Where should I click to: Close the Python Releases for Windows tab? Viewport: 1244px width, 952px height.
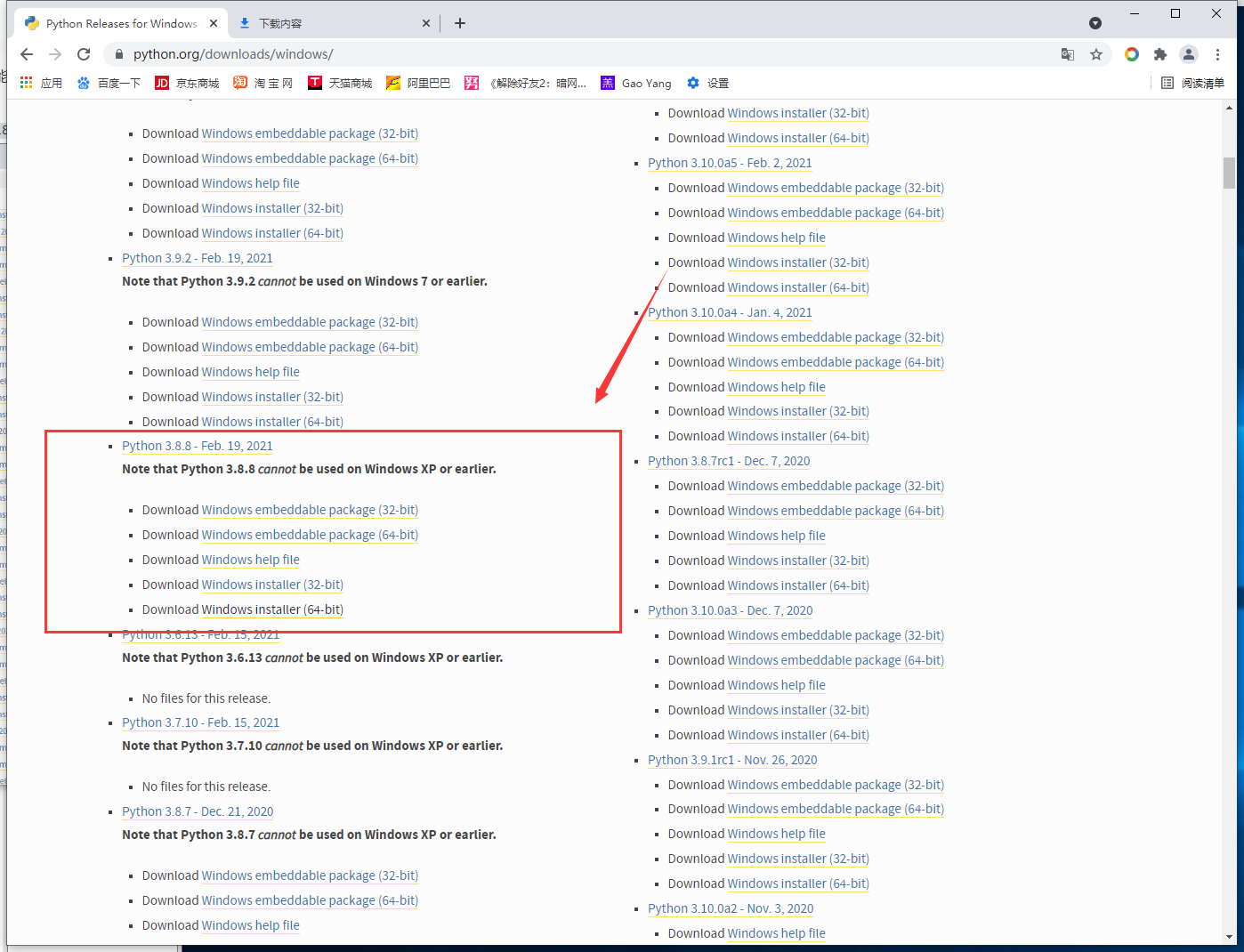click(214, 23)
